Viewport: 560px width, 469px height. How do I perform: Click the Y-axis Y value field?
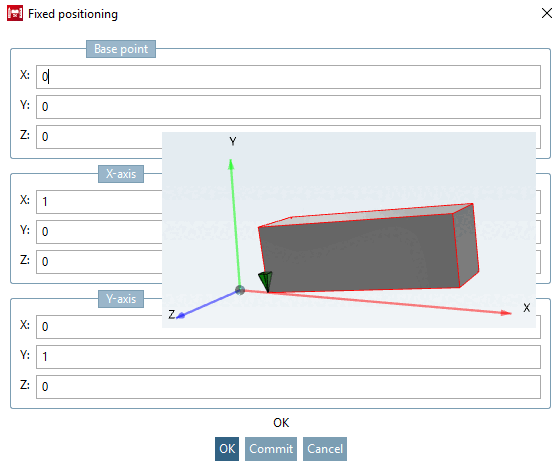coord(288,357)
